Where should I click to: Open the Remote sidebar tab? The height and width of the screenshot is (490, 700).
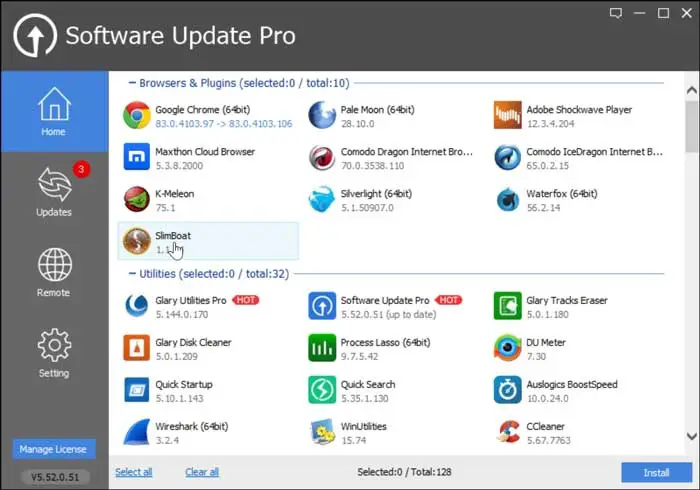pos(54,273)
